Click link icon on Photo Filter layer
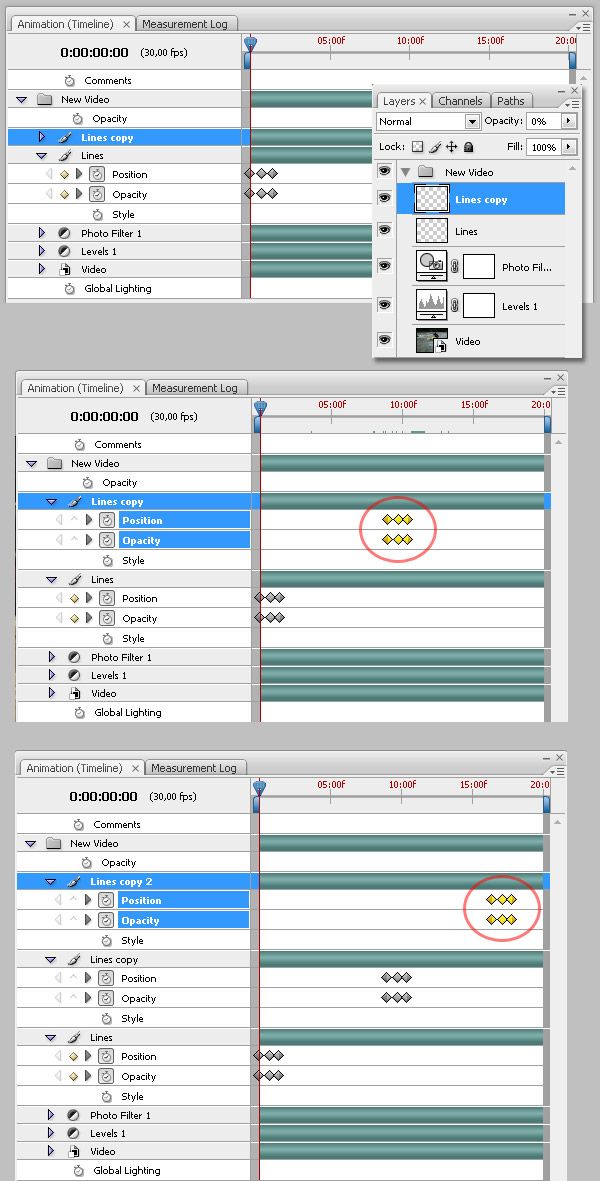This screenshot has height=1181, width=600. (x=454, y=266)
